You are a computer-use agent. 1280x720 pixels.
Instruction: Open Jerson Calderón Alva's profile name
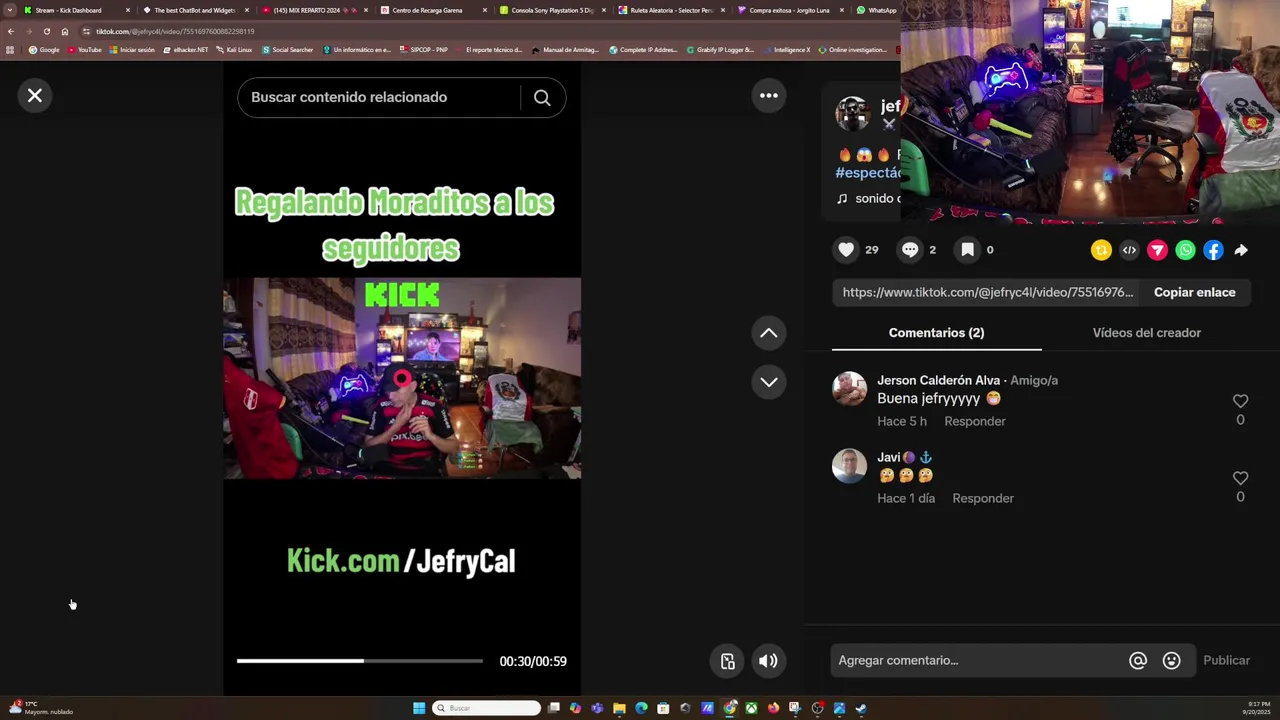[x=938, y=380]
